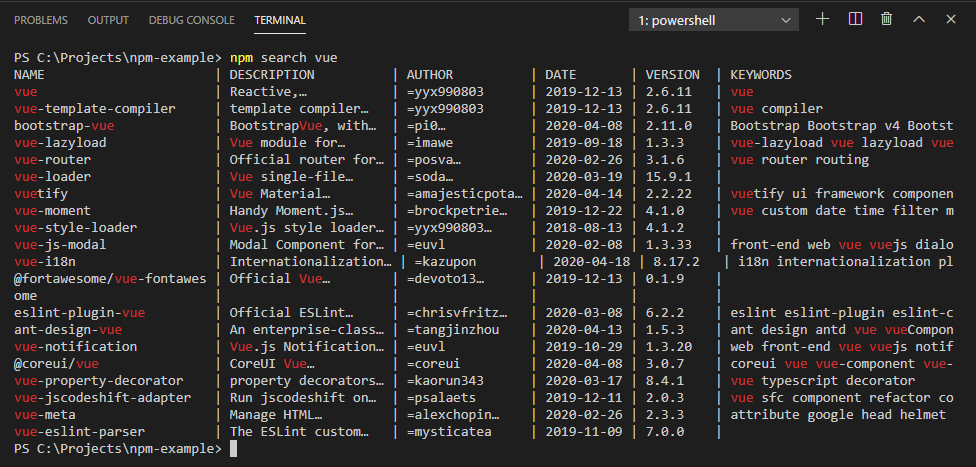This screenshot has width=976, height=467.
Task: Click package name @coreui/vue
Action: tap(56, 363)
